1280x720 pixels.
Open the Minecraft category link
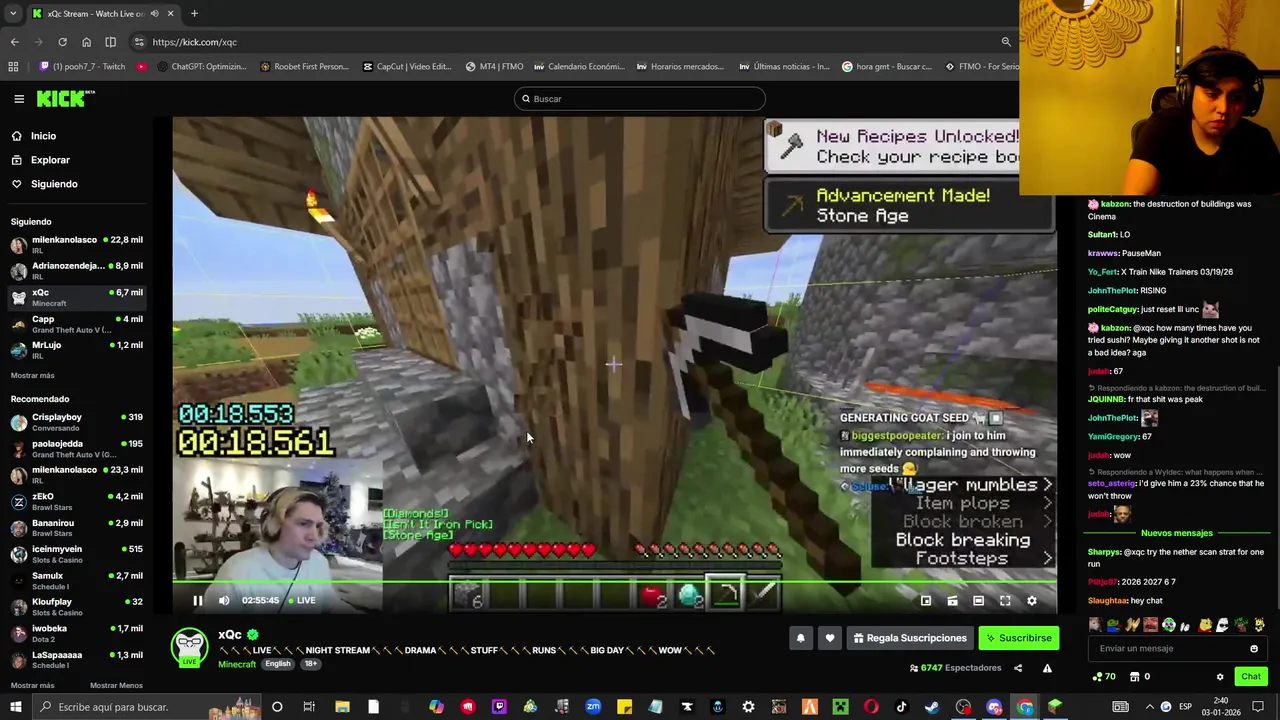click(237, 664)
